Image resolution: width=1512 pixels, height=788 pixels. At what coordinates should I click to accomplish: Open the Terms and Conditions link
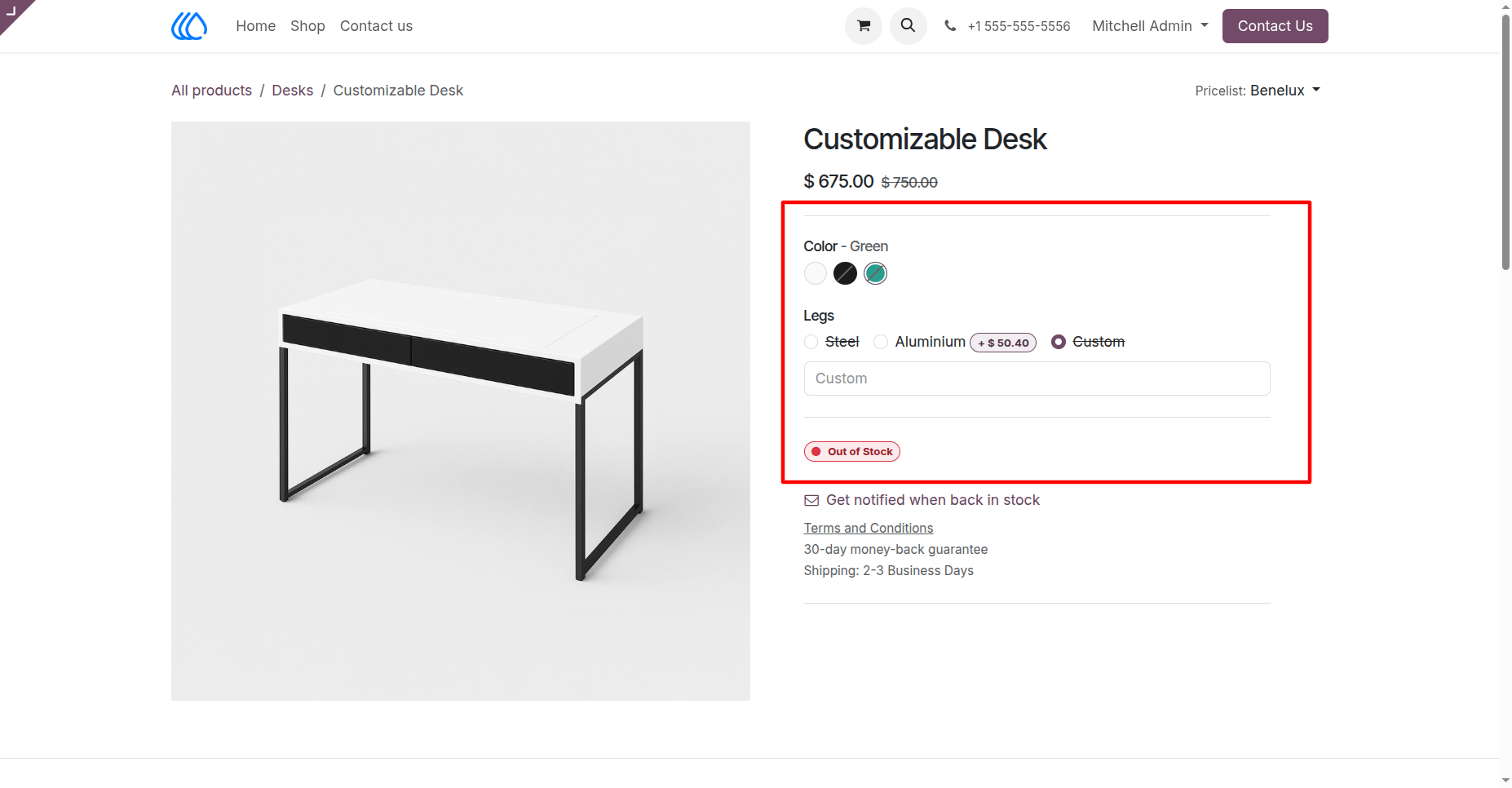point(869,529)
